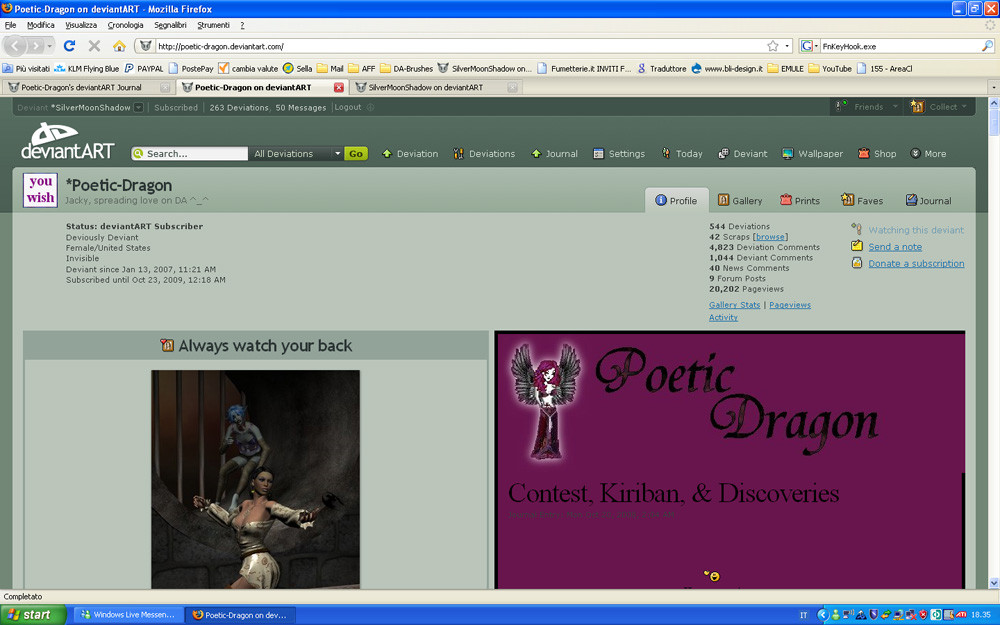Image resolution: width=1000 pixels, height=625 pixels.
Task: Click Poetic-Dragon's 'you wish' avatar
Action: coord(40,190)
